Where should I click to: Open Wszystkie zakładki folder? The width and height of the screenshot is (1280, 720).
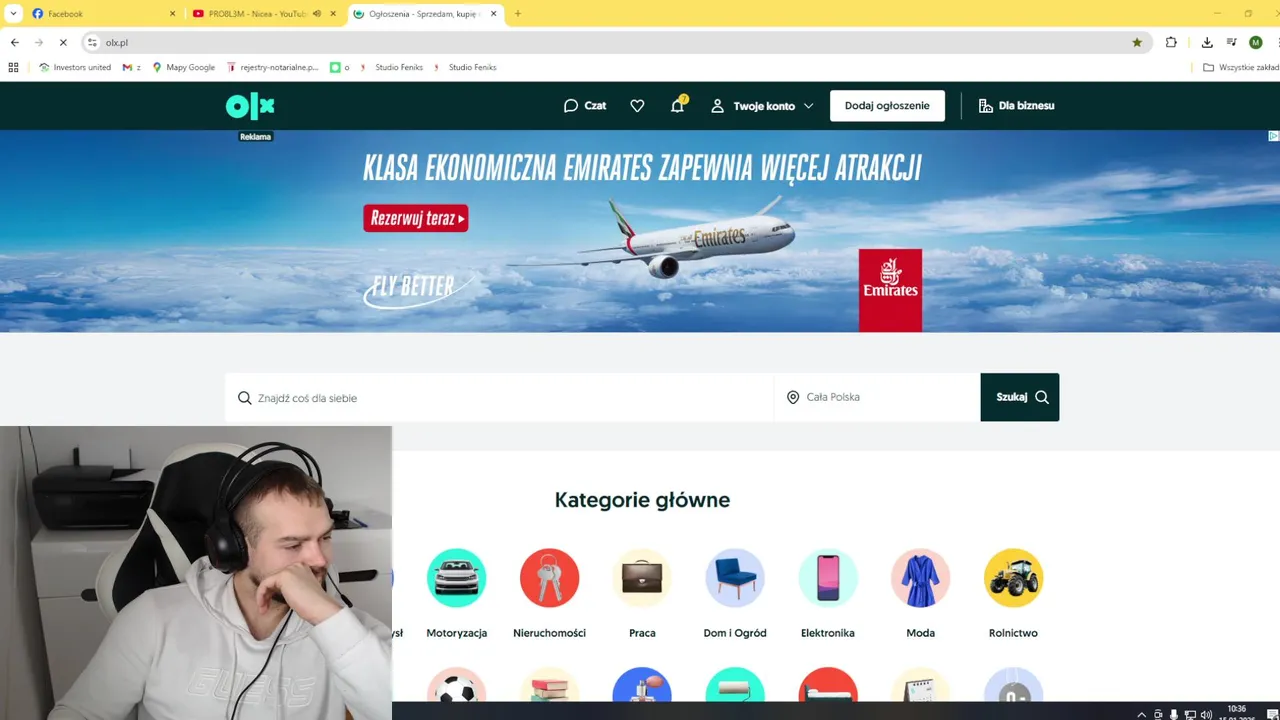tap(1241, 67)
